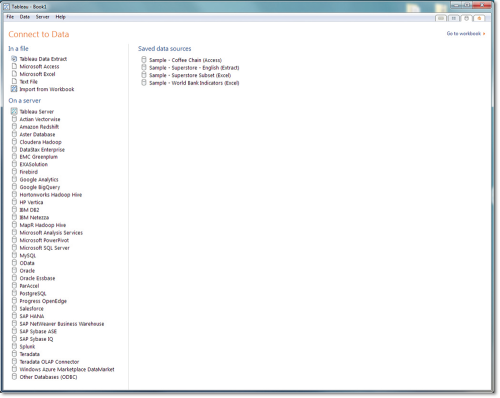Screen dimensions: 500x398
Task: Open the Data menu
Action: coord(25,17)
